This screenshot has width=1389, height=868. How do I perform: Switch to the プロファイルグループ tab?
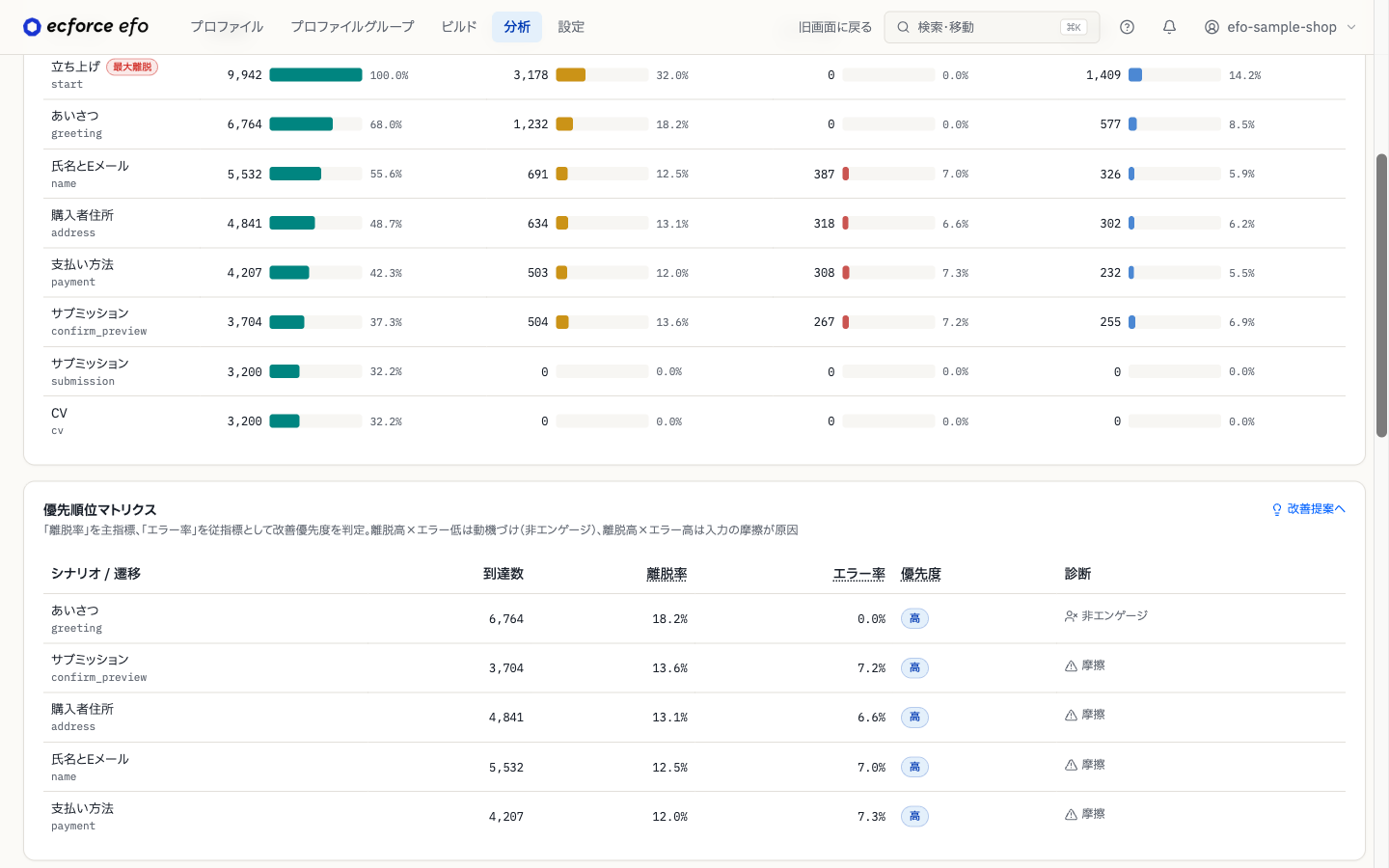(352, 27)
